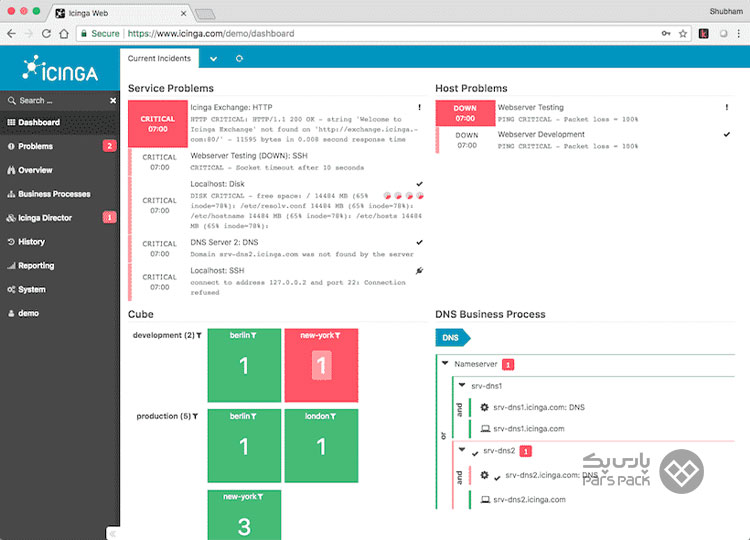Click gear icon for srv-dns2.icinga.com: DNS

click(484, 475)
